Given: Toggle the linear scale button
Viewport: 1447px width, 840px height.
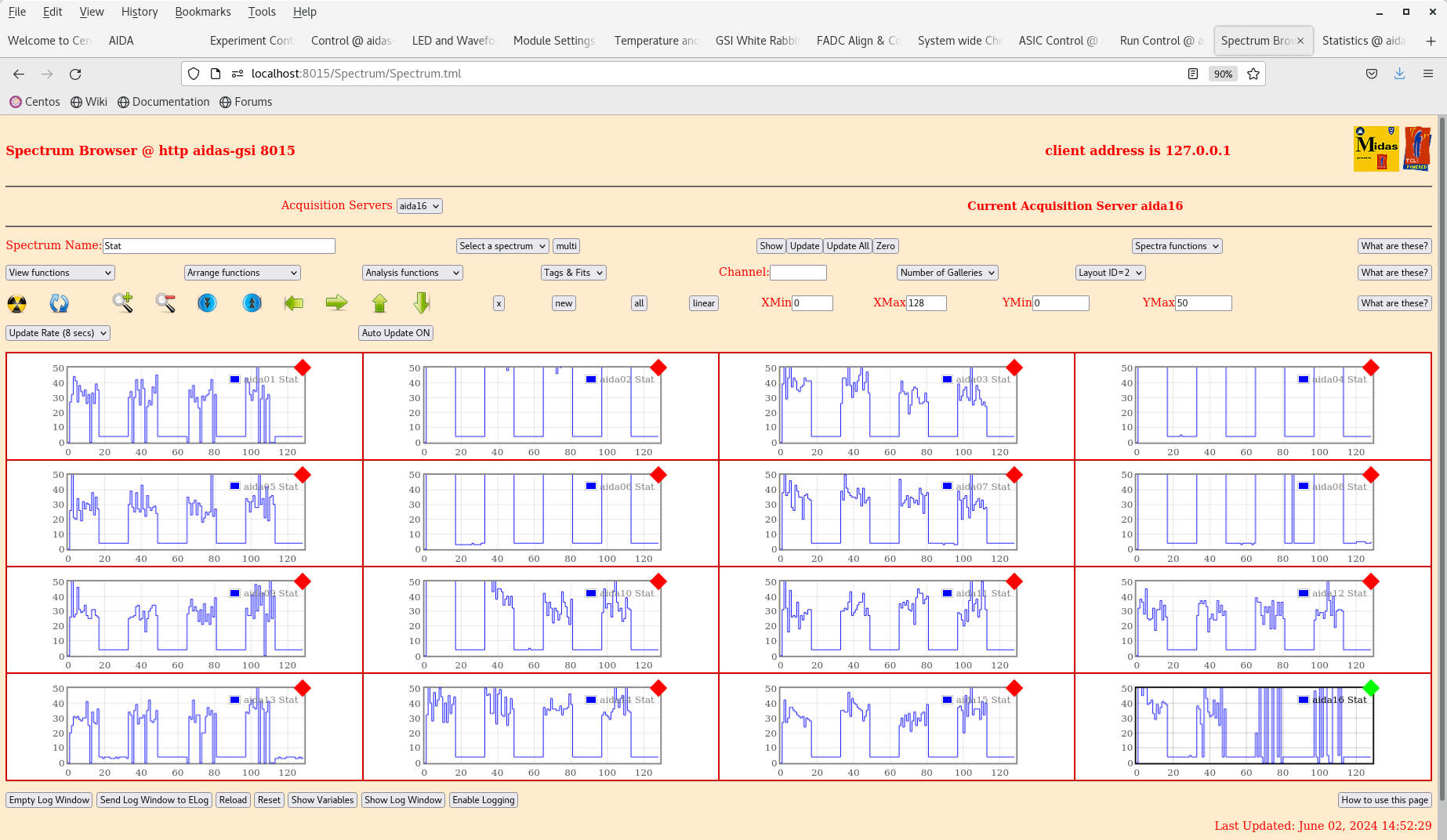Looking at the screenshot, I should [703, 303].
